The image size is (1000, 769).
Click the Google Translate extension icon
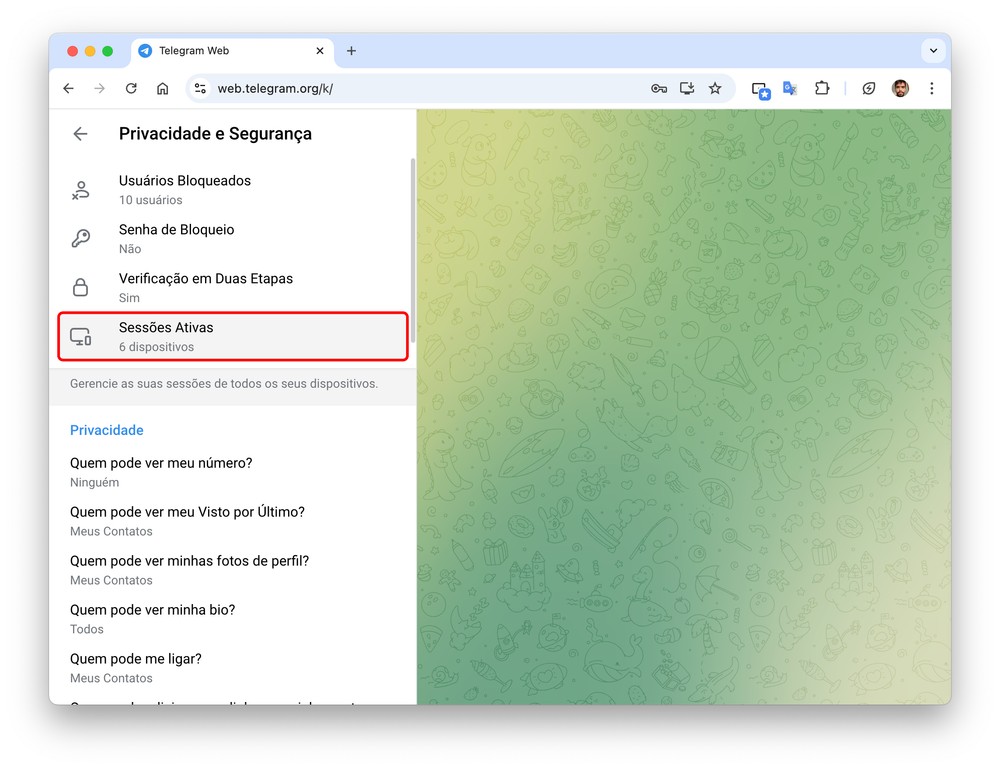point(790,88)
